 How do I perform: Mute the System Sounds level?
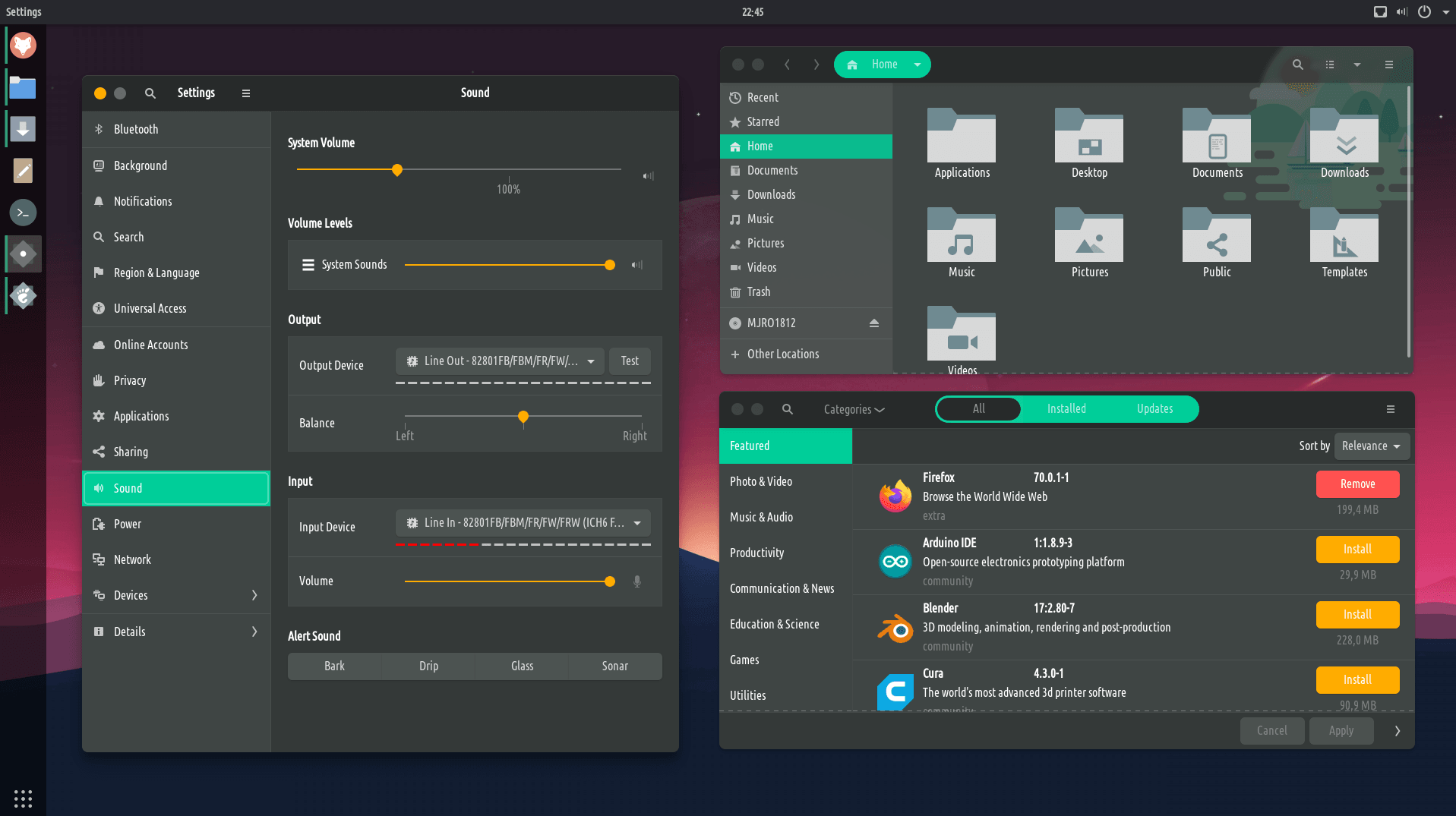coord(637,265)
